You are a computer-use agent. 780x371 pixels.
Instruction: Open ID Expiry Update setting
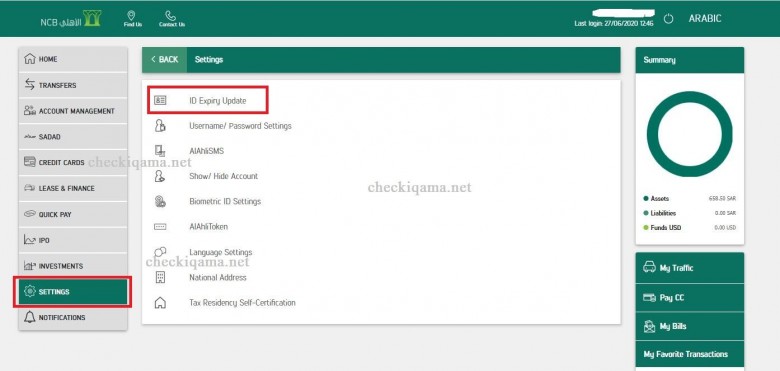click(218, 100)
